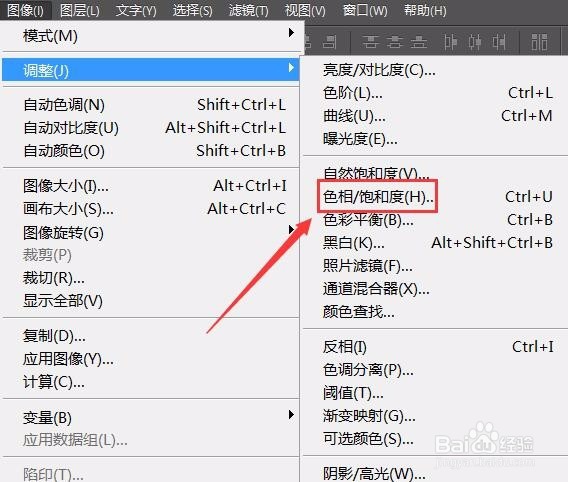Click the distribute top edges icon
This screenshot has height=482, width=568.
370,42
